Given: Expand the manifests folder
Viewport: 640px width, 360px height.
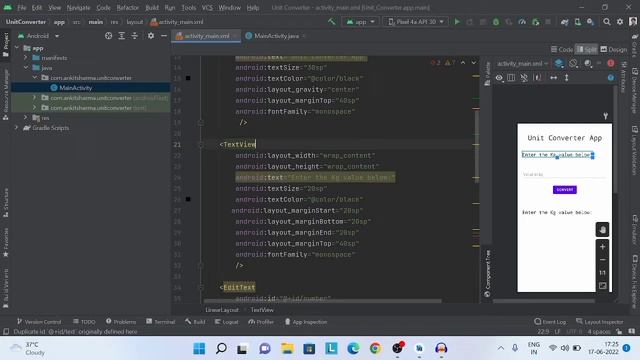Looking at the screenshot, I should click(26, 58).
